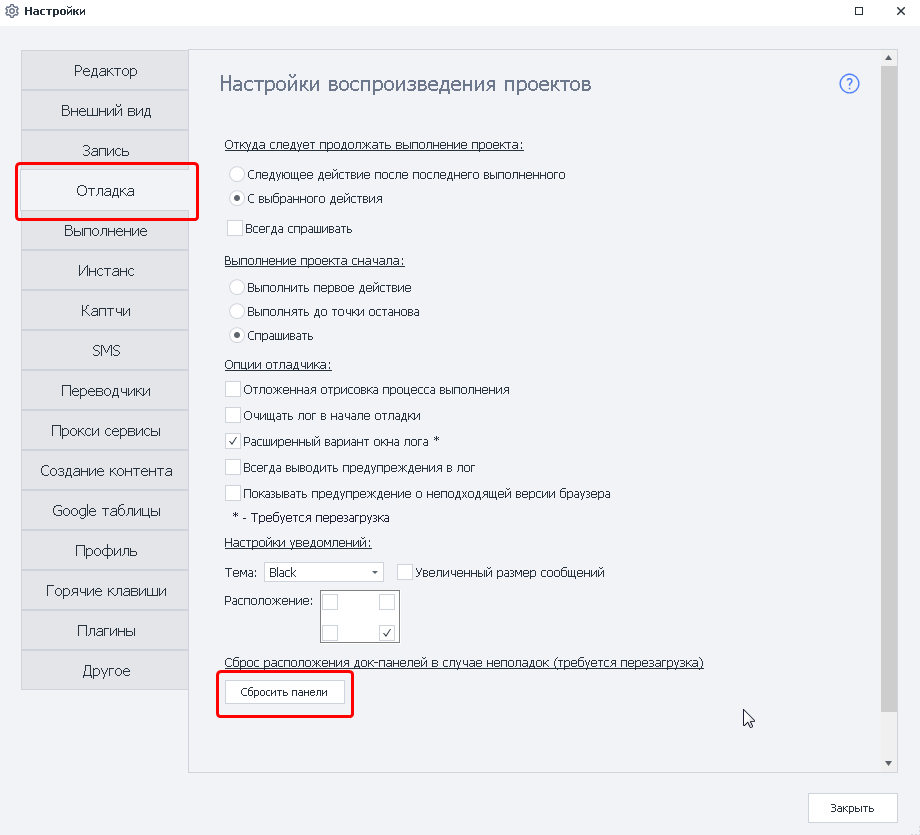
Task: Open the 'Редактор' settings tab
Action: coord(105,71)
